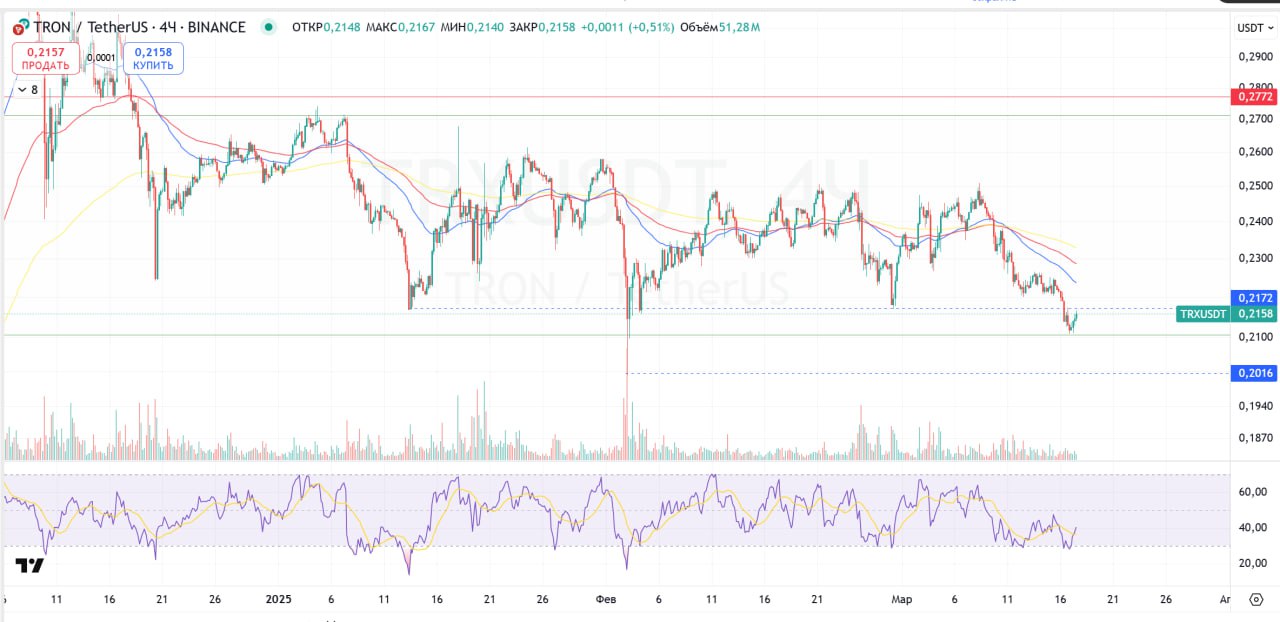Expand the collapsed indicators legend showing 8
The width and height of the screenshot is (1280, 622).
pos(26,90)
